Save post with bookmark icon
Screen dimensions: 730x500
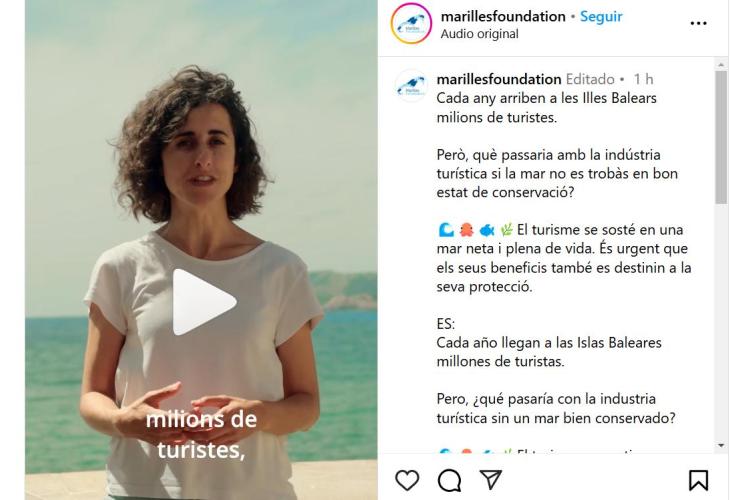[698, 480]
